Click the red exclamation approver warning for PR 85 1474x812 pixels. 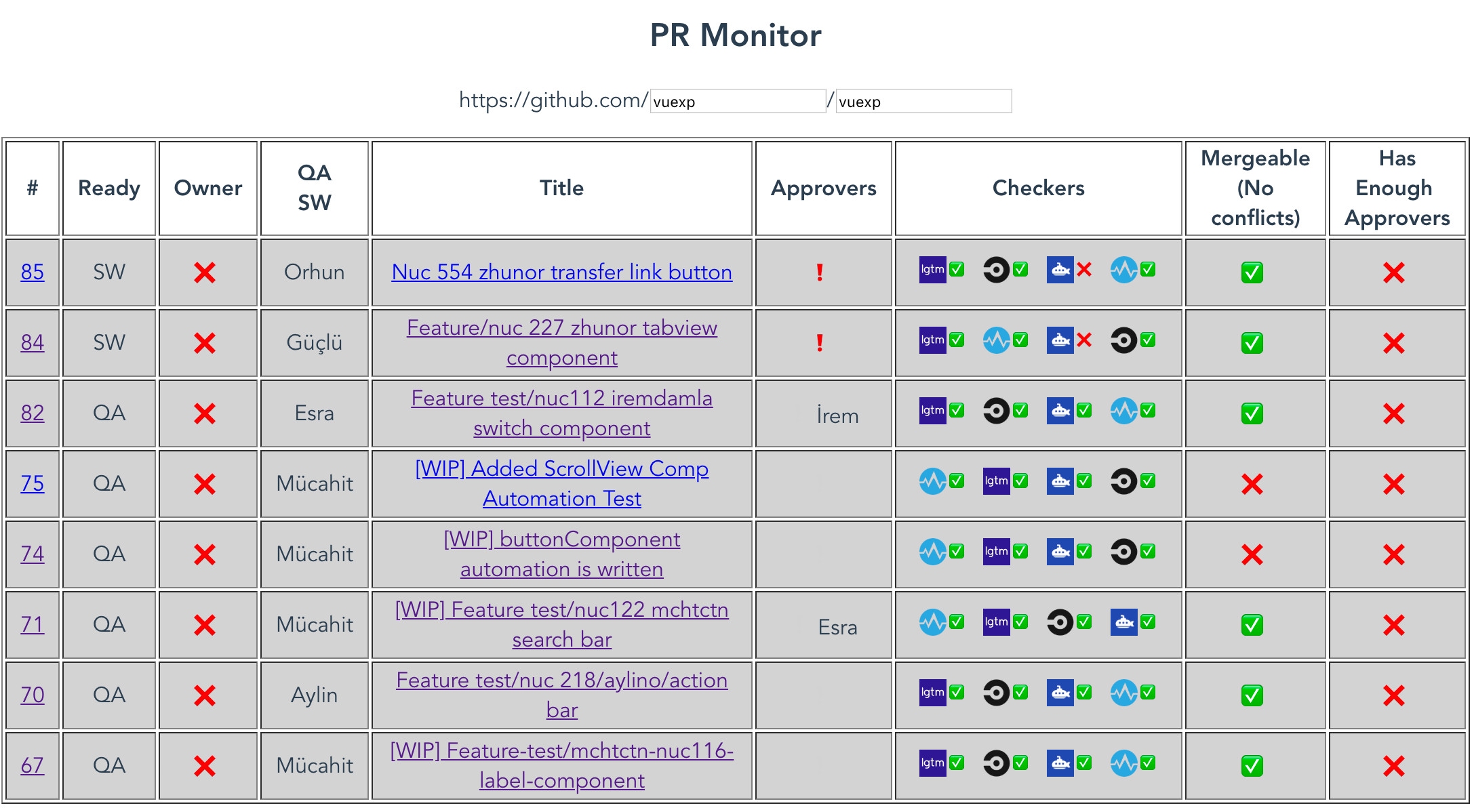pos(820,272)
